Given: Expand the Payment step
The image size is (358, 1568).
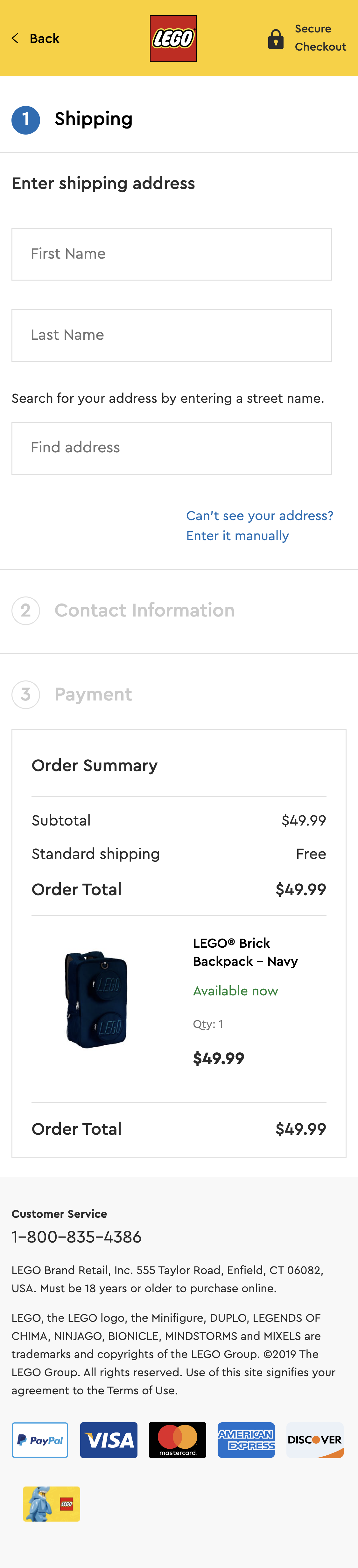Looking at the screenshot, I should point(93,694).
